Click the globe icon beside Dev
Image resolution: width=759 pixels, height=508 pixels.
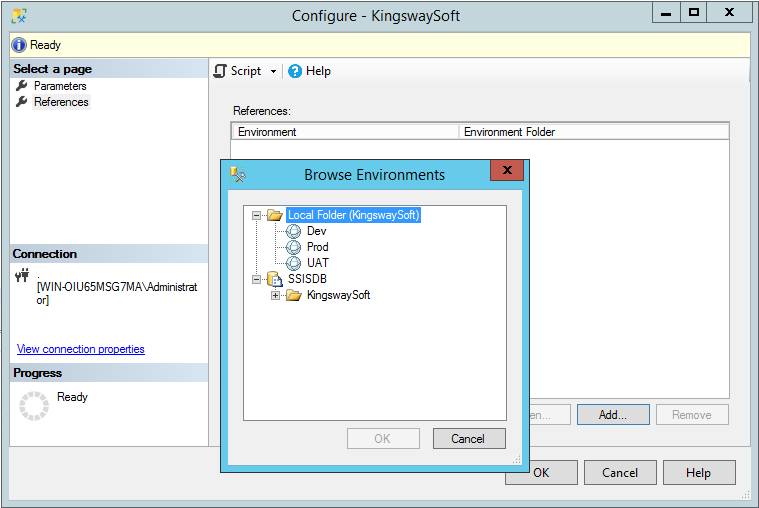293,231
